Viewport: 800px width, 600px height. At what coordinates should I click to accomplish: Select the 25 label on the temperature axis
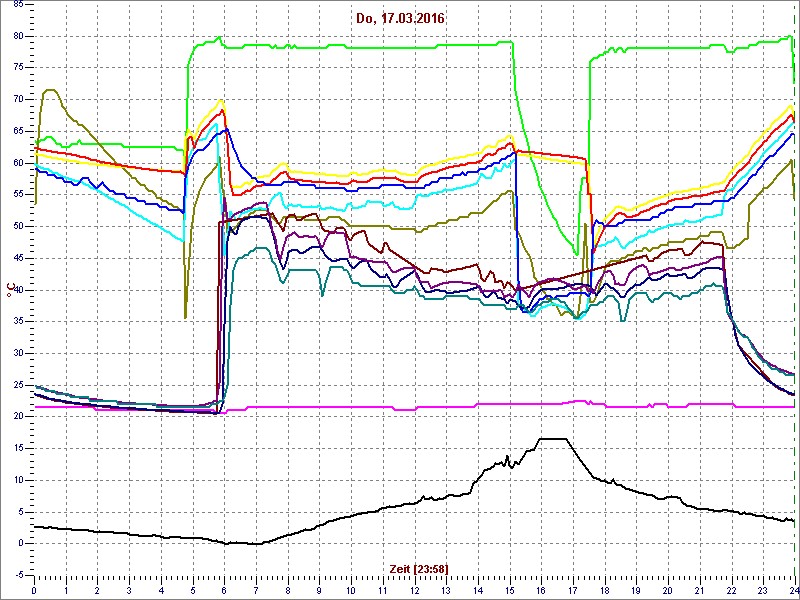tap(17, 385)
